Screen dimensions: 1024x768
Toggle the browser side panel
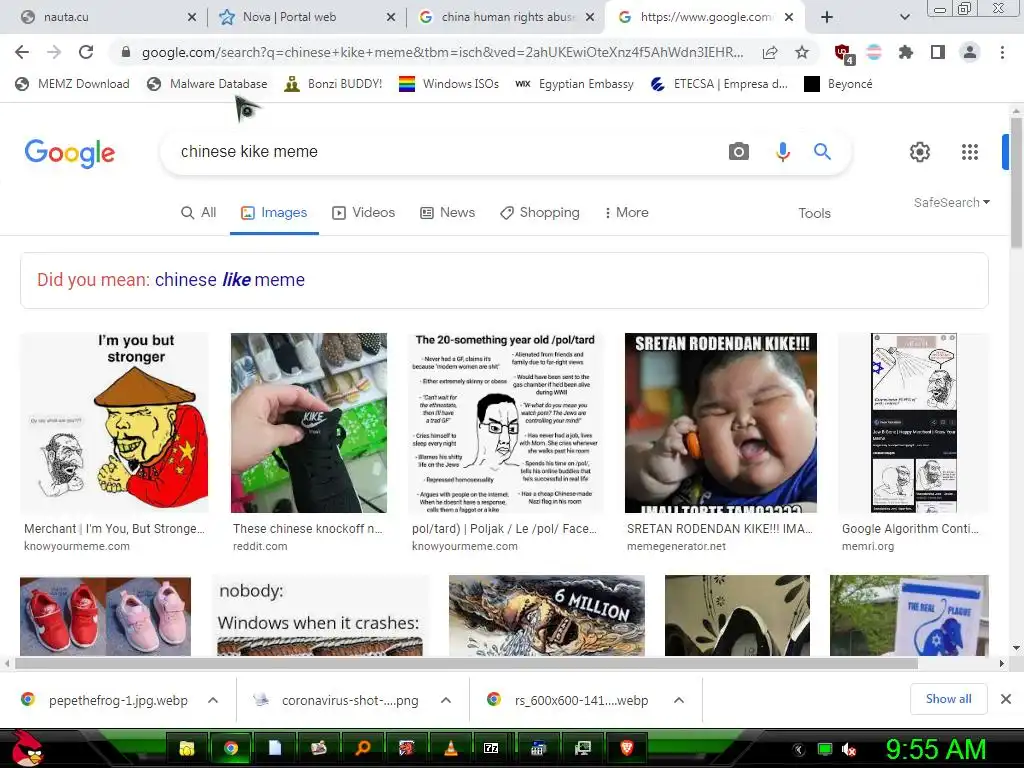938,52
